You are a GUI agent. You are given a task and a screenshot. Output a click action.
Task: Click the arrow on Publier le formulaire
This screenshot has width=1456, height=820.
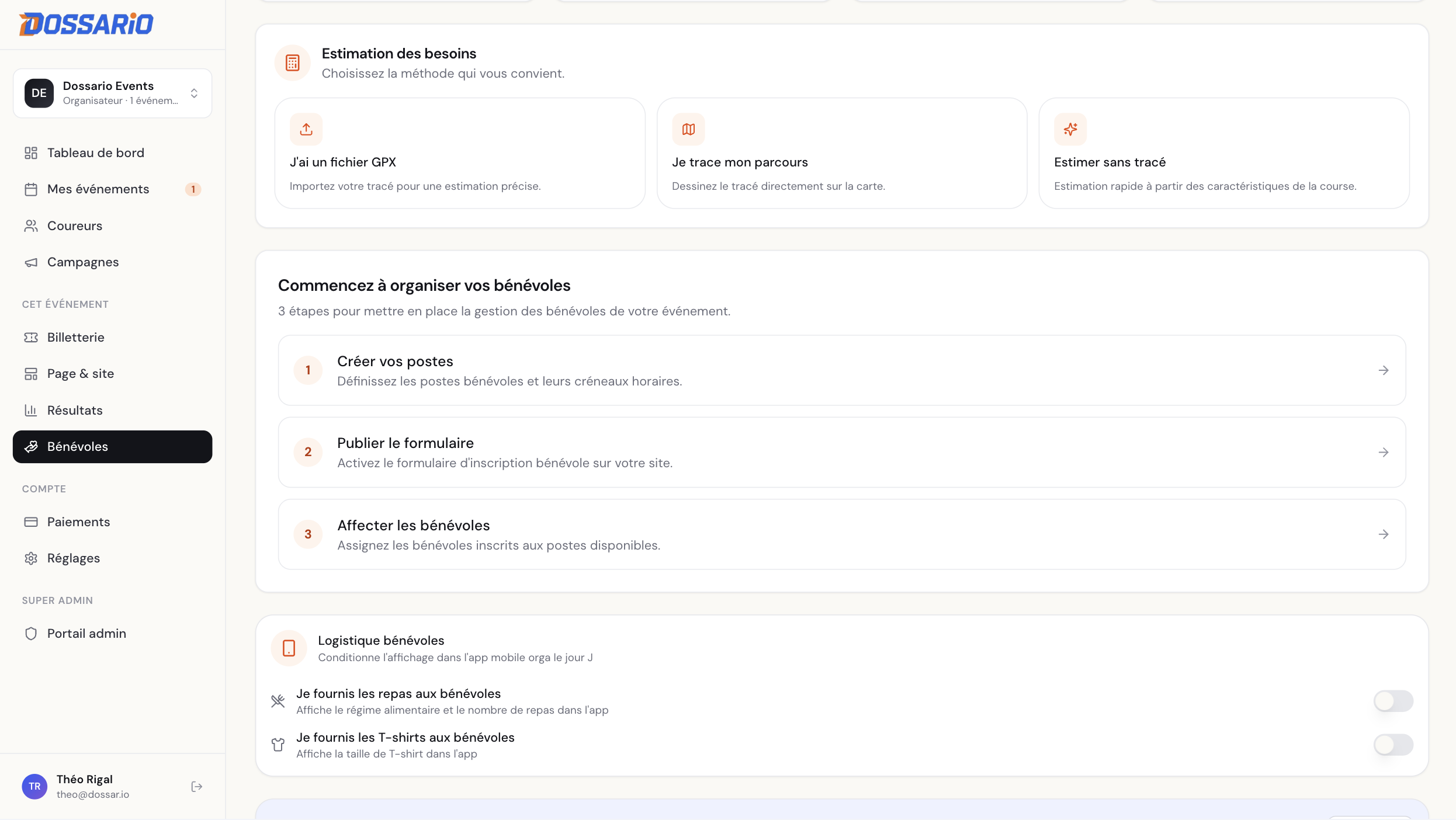tap(1384, 452)
